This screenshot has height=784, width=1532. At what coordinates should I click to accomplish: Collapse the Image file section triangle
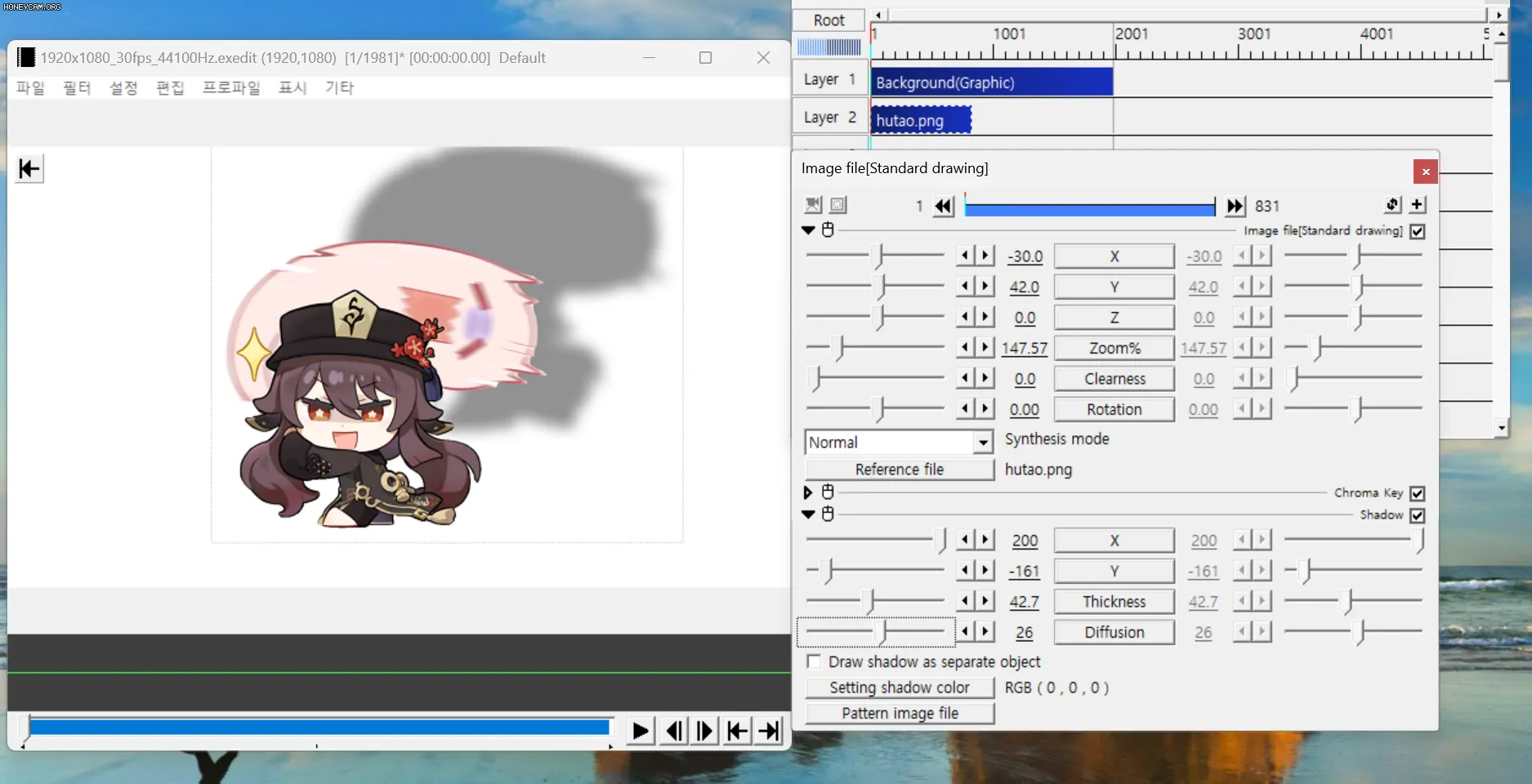click(808, 230)
